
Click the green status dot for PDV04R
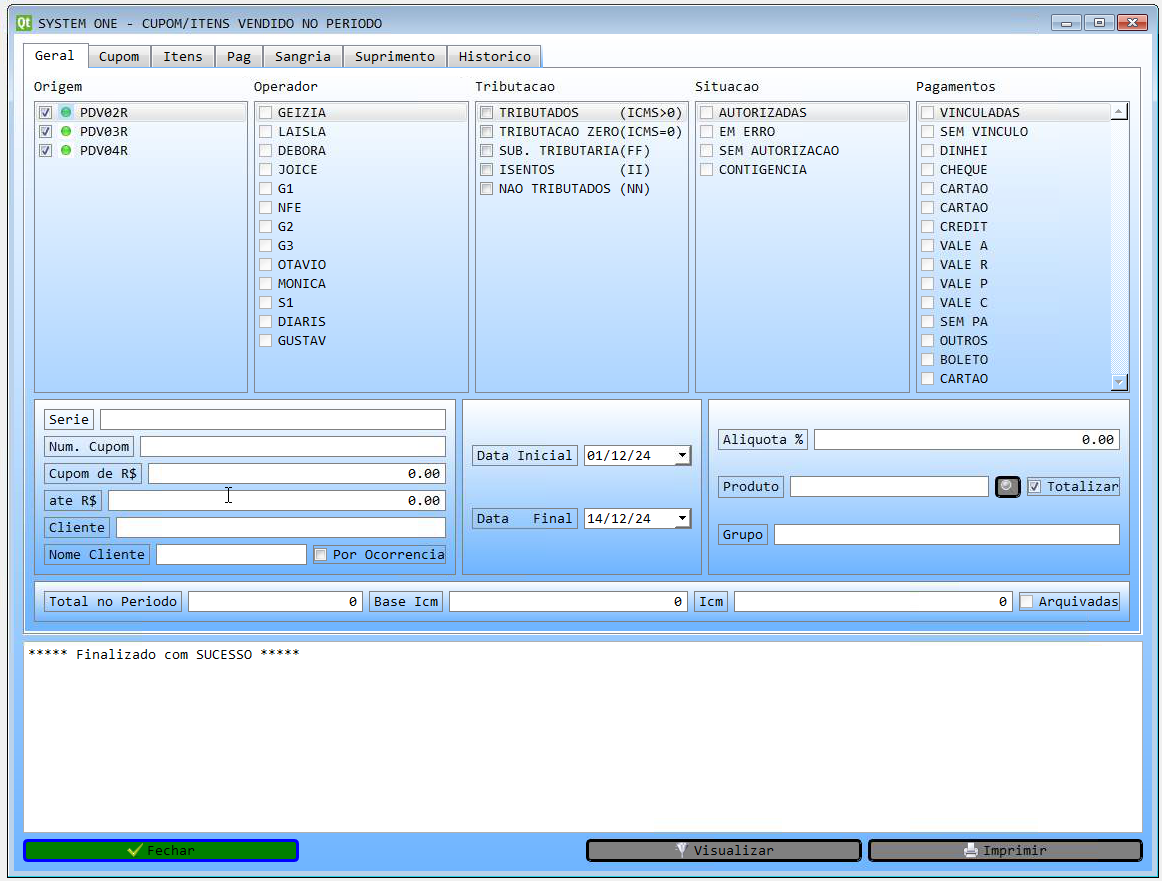click(66, 151)
